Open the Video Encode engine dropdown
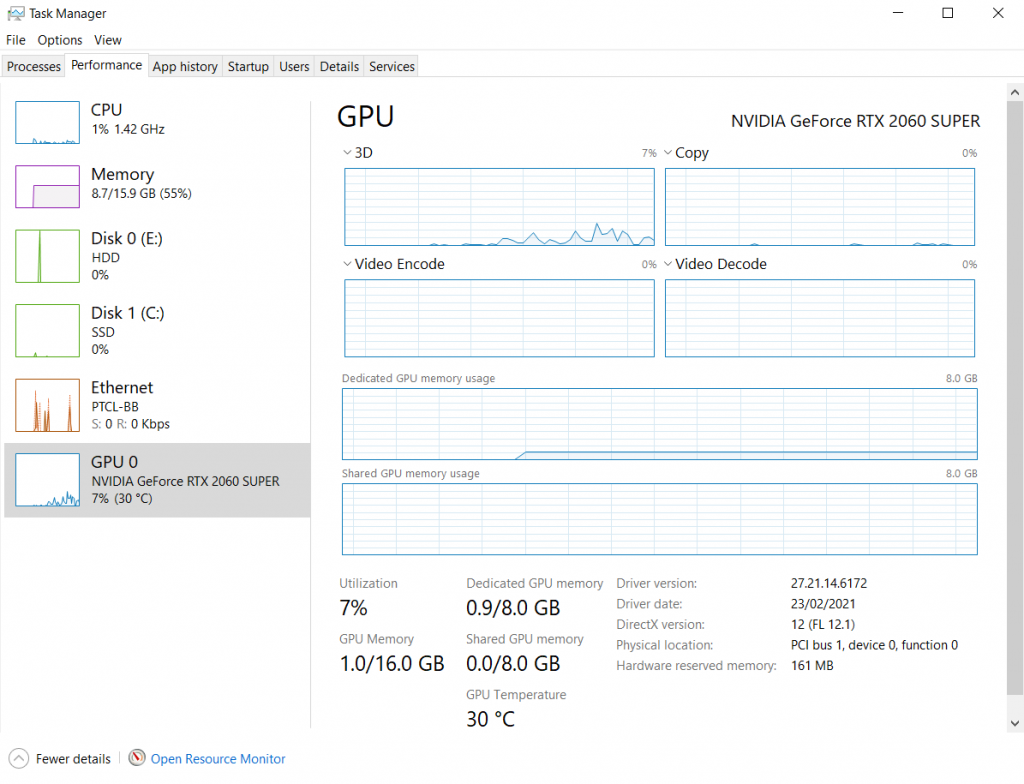 point(348,264)
